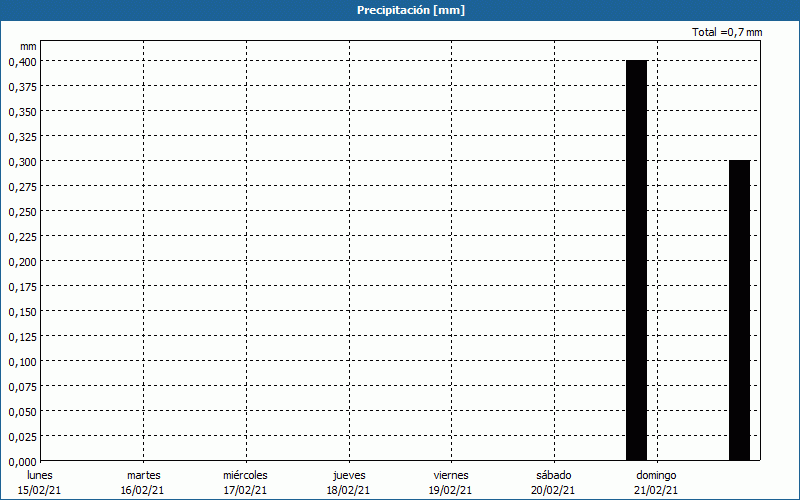This screenshot has height=500, width=800.
Task: Select the martes 16/02/21 axis label
Action: [x=143, y=483]
